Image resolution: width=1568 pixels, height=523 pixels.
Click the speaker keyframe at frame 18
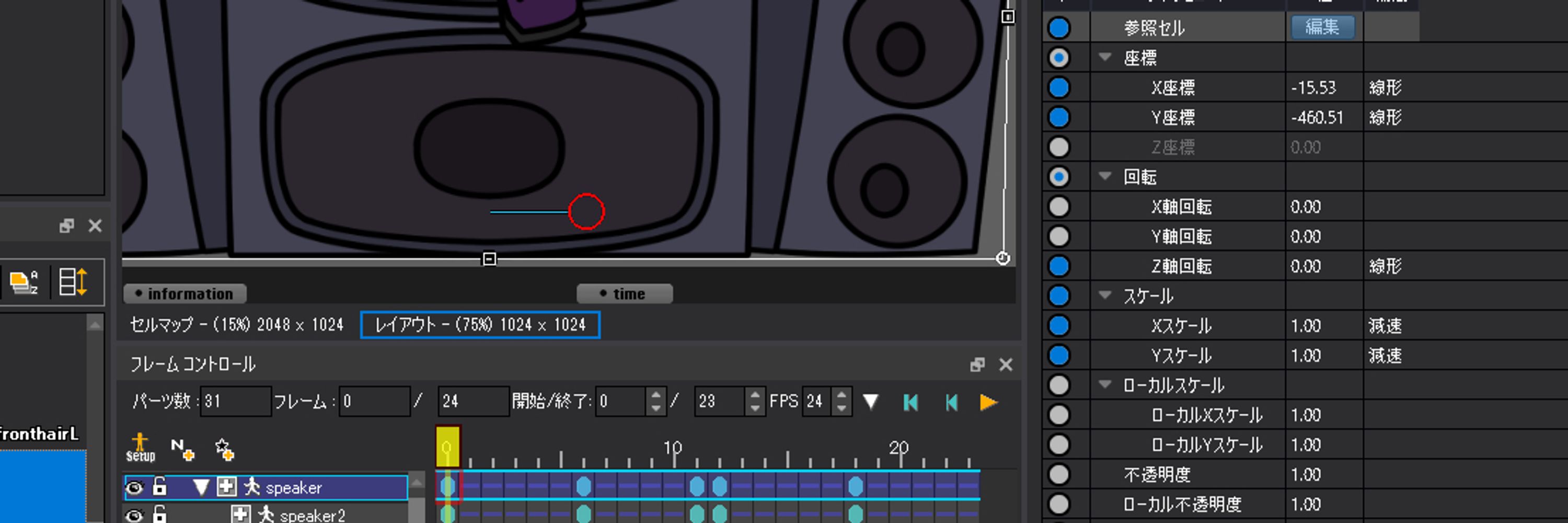(856, 486)
